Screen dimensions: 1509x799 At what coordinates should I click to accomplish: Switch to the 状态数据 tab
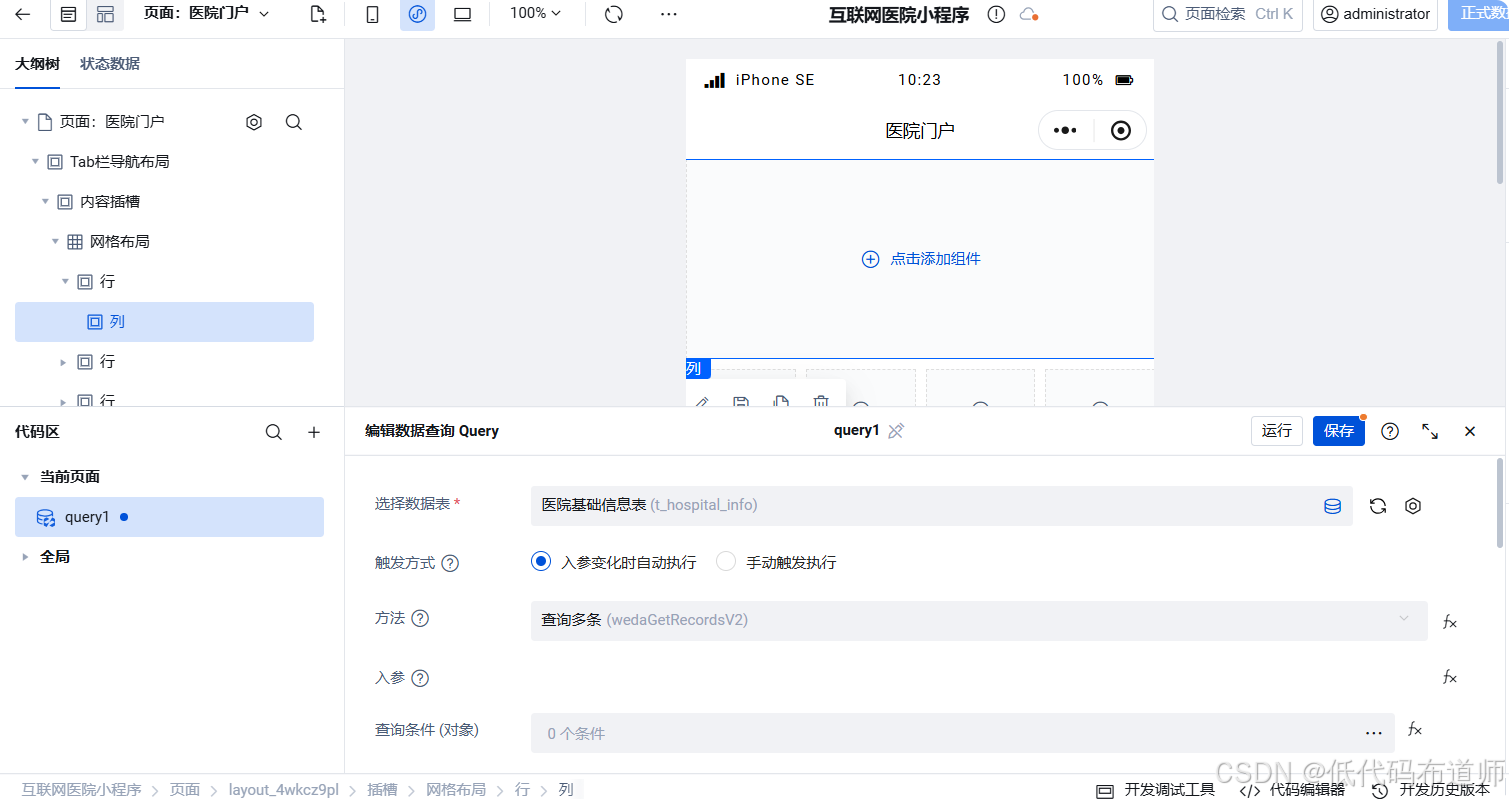click(x=110, y=63)
